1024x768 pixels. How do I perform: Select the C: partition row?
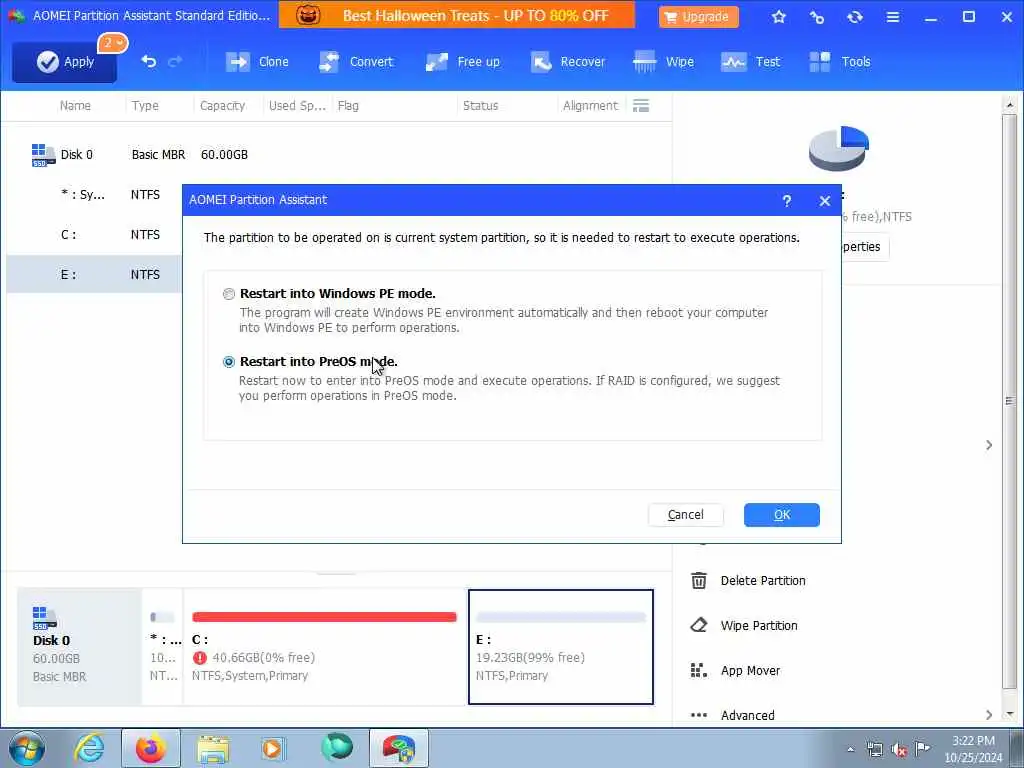[94, 234]
